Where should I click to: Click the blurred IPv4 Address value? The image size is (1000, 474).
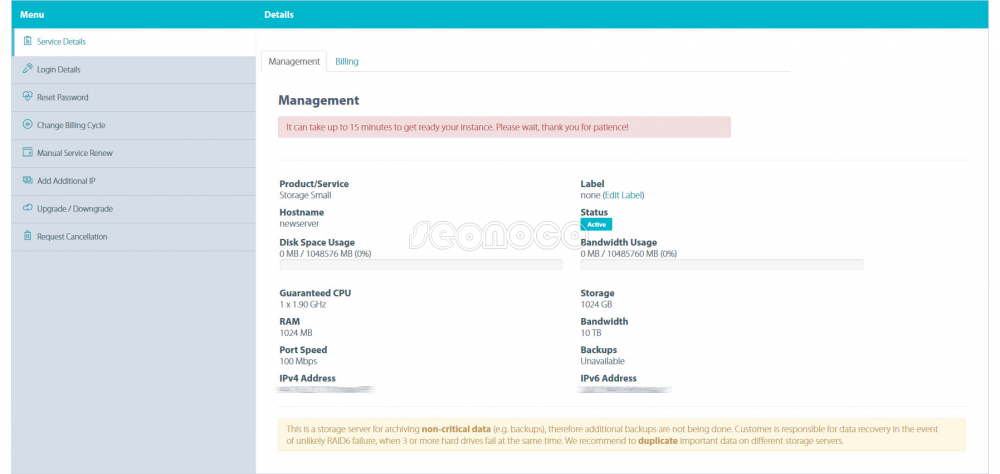click(326, 389)
